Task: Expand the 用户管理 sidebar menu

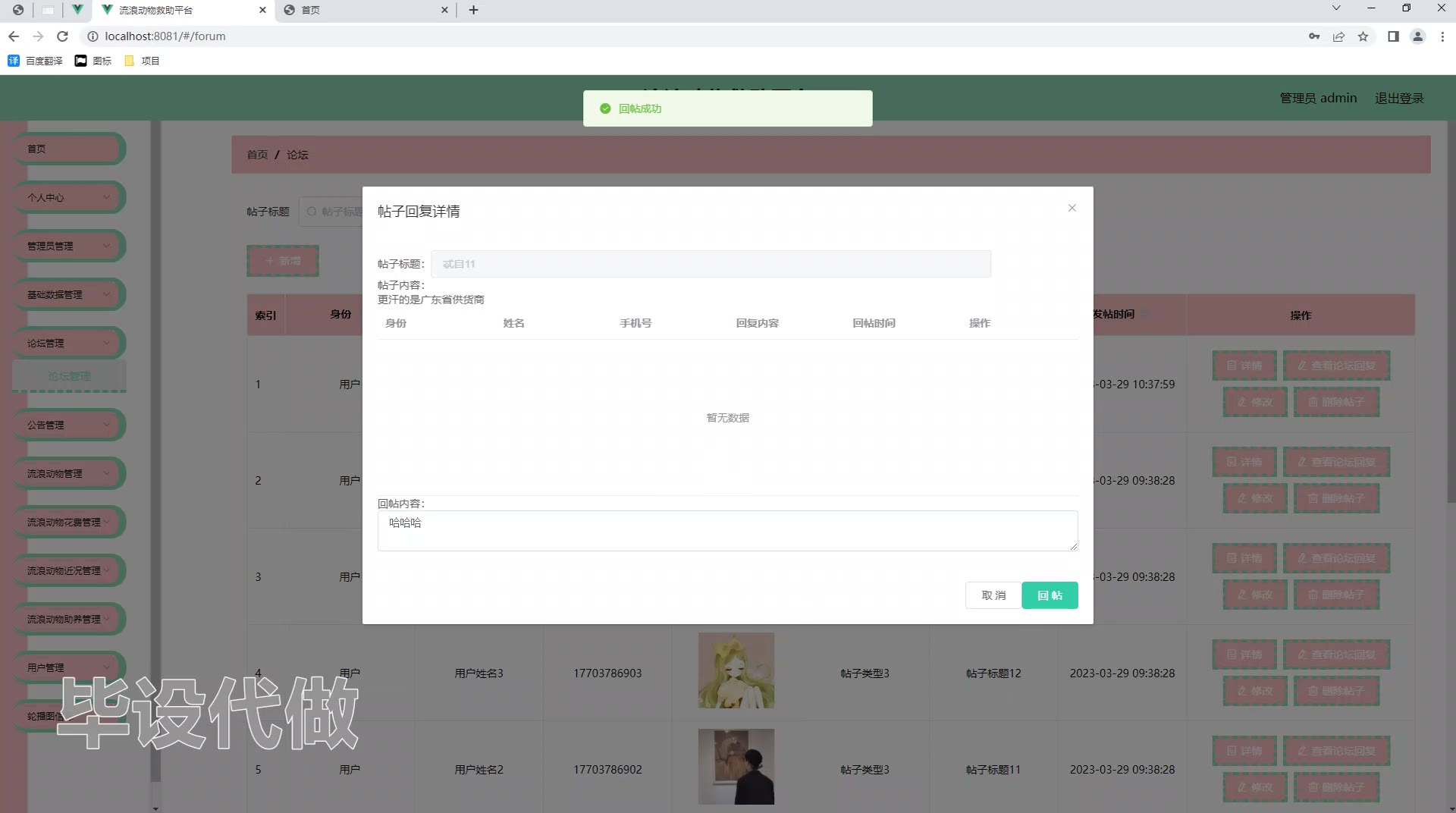Action: [68, 667]
